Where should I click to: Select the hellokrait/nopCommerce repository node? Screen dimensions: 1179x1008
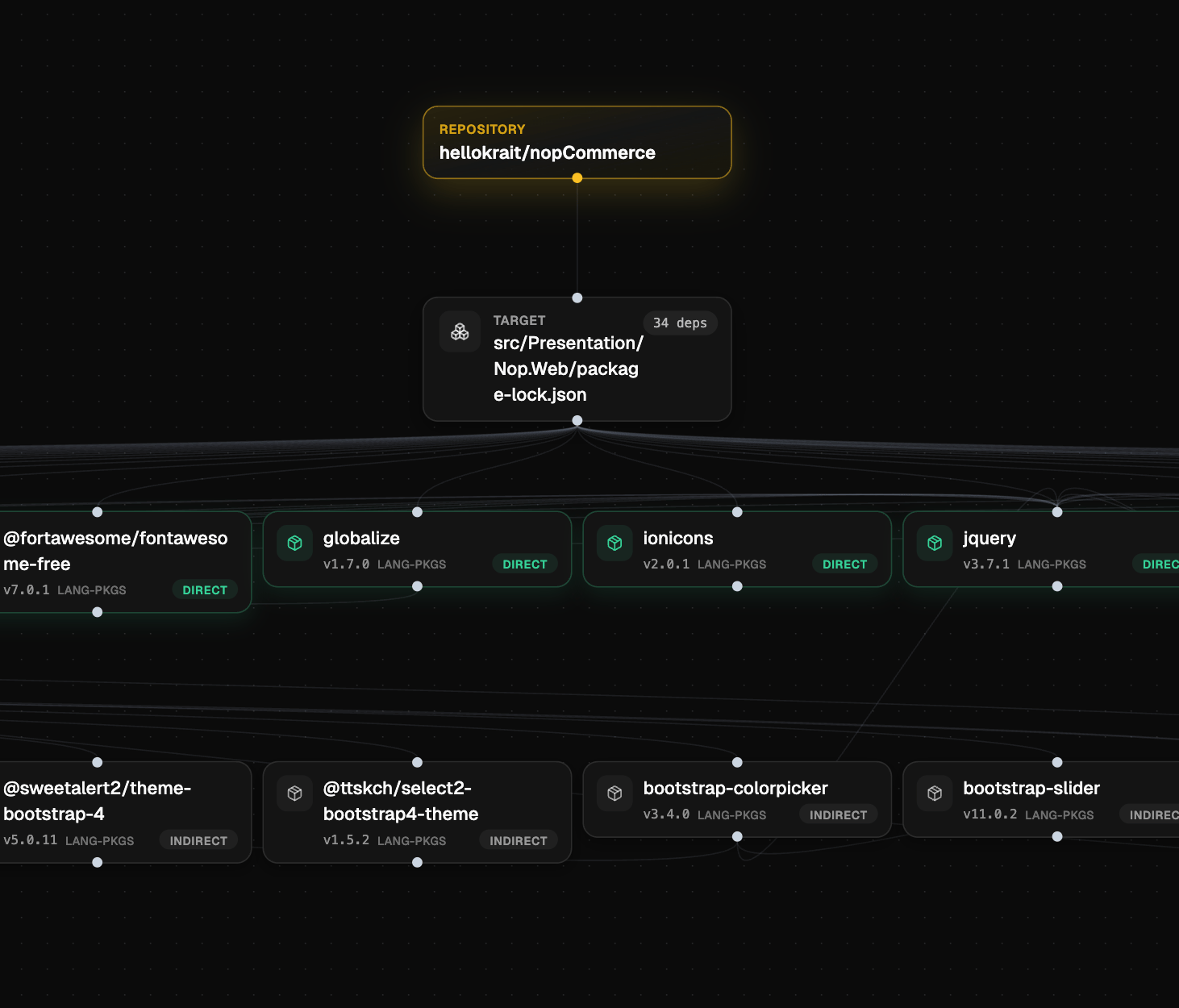click(577, 142)
